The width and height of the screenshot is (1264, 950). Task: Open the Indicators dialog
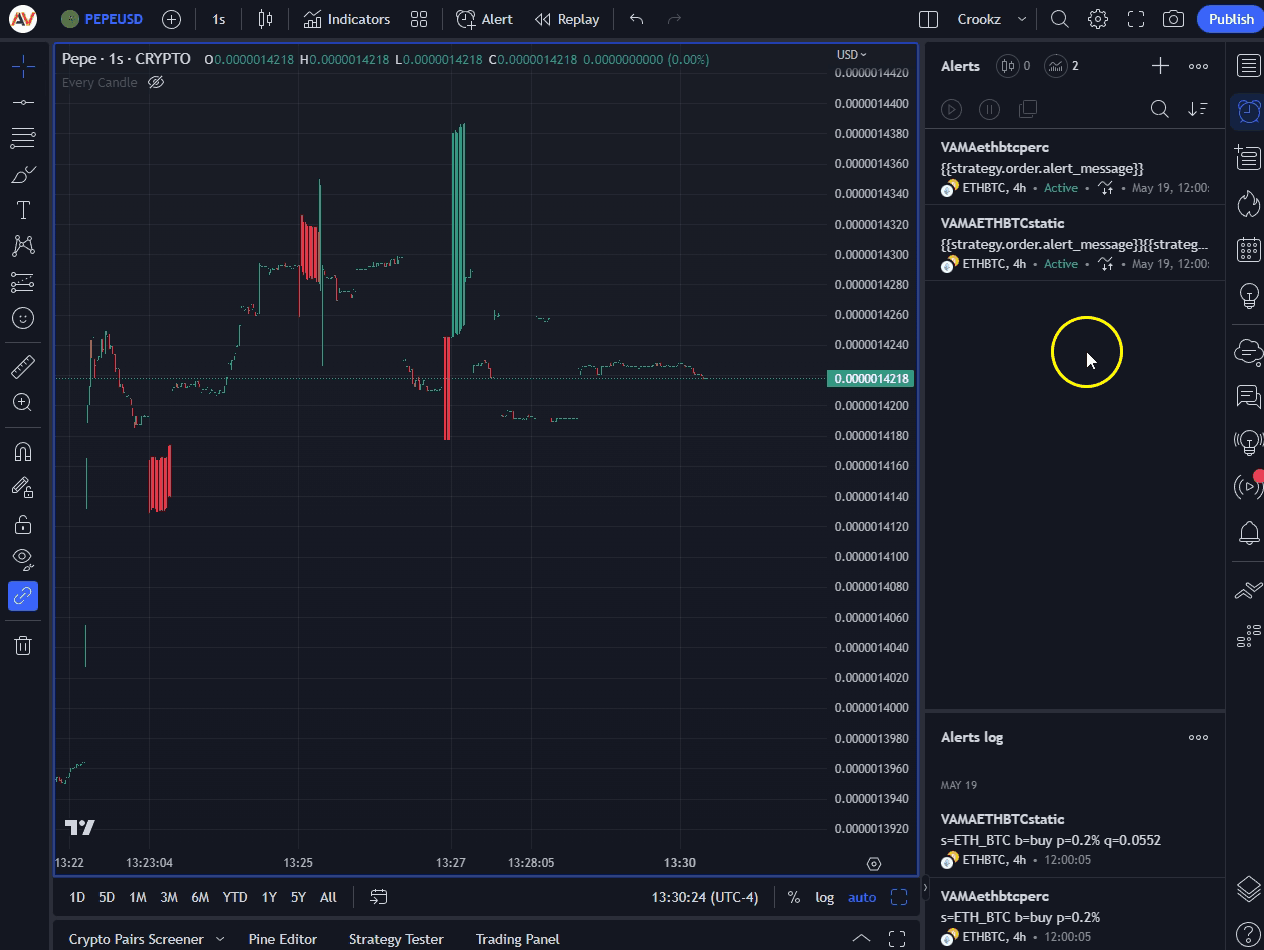[x=347, y=19]
